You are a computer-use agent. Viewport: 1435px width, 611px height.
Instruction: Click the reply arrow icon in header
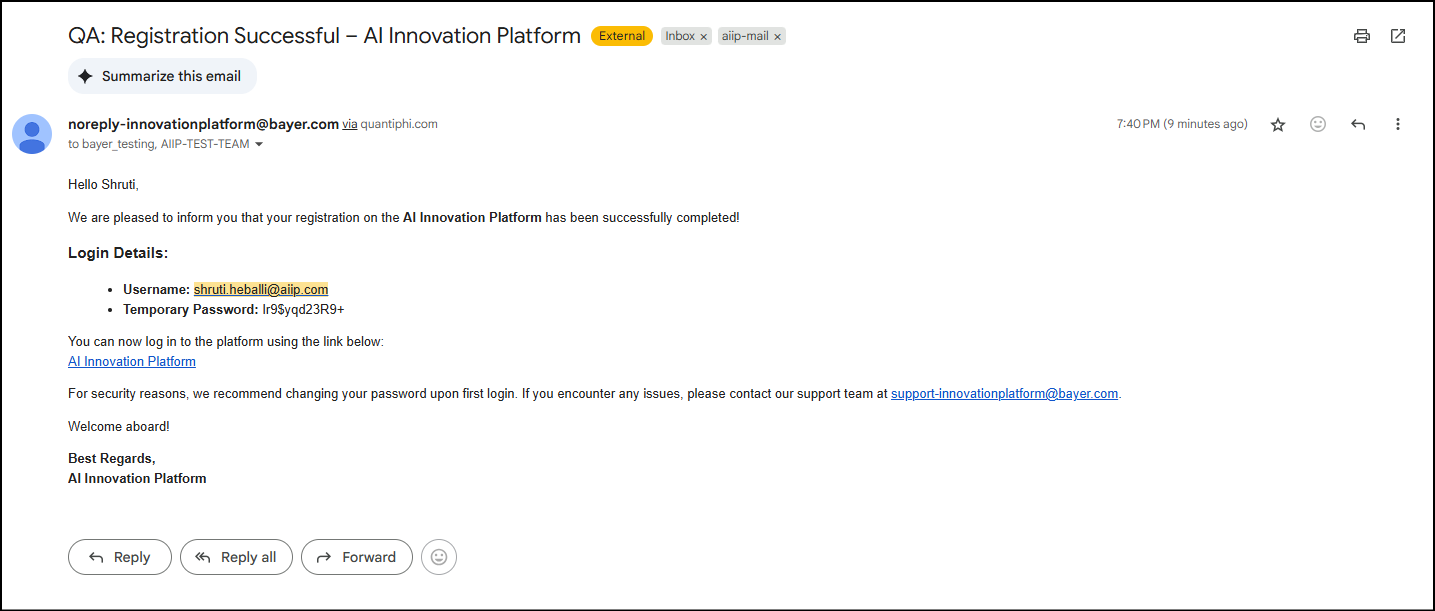(x=1358, y=125)
